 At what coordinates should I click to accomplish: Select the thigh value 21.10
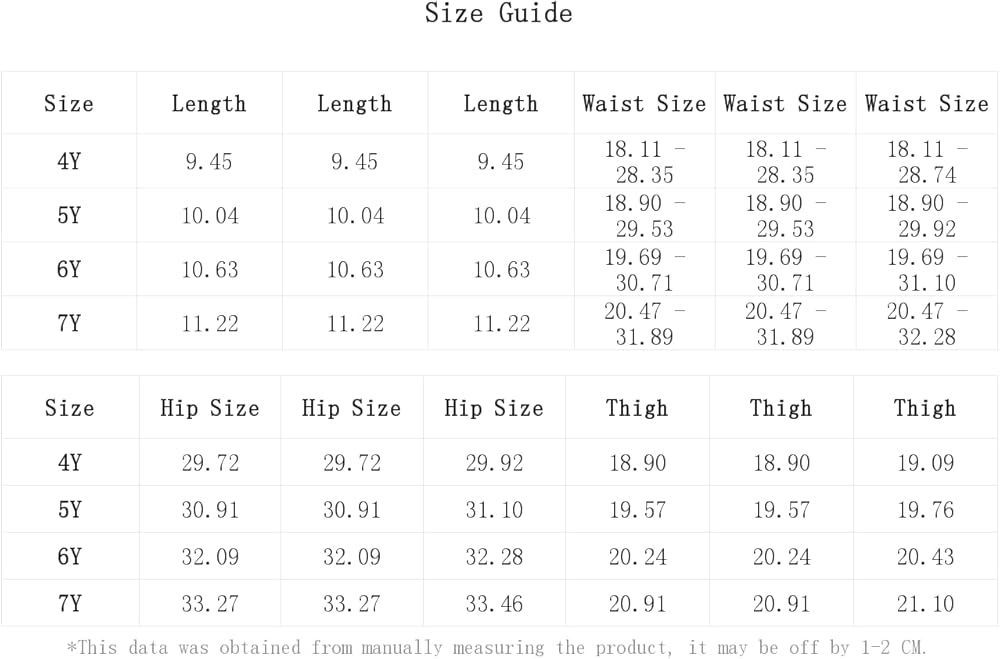pyautogui.click(x=925, y=604)
